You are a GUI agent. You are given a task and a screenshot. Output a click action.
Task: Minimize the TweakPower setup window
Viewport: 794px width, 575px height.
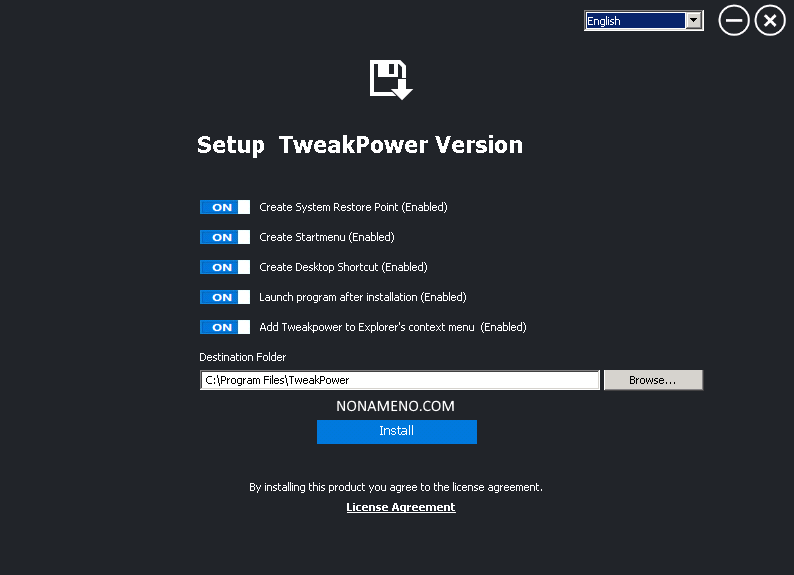733,21
